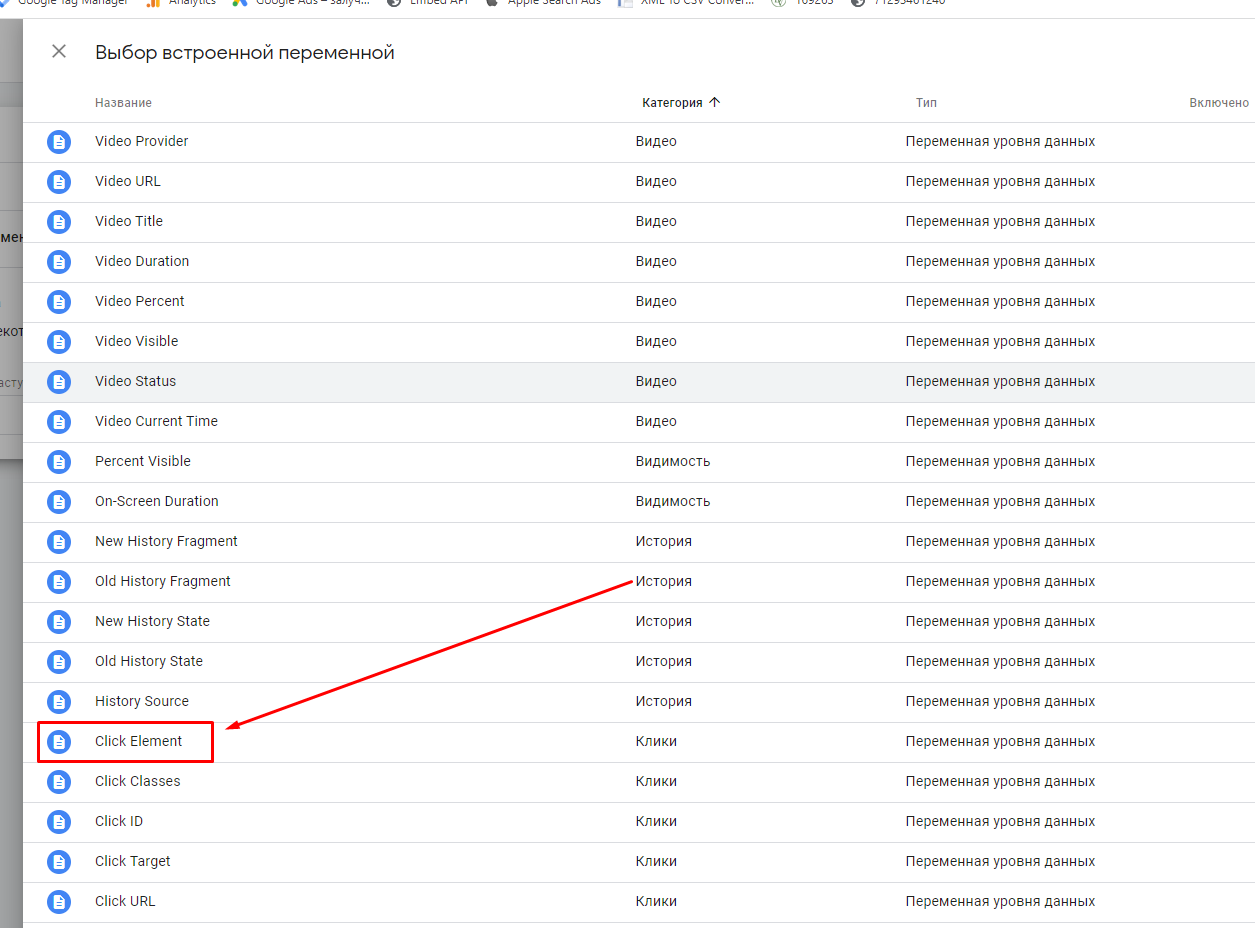Click the sort arrow next to Категория
Viewport: 1255px width, 928px height.
coord(714,102)
